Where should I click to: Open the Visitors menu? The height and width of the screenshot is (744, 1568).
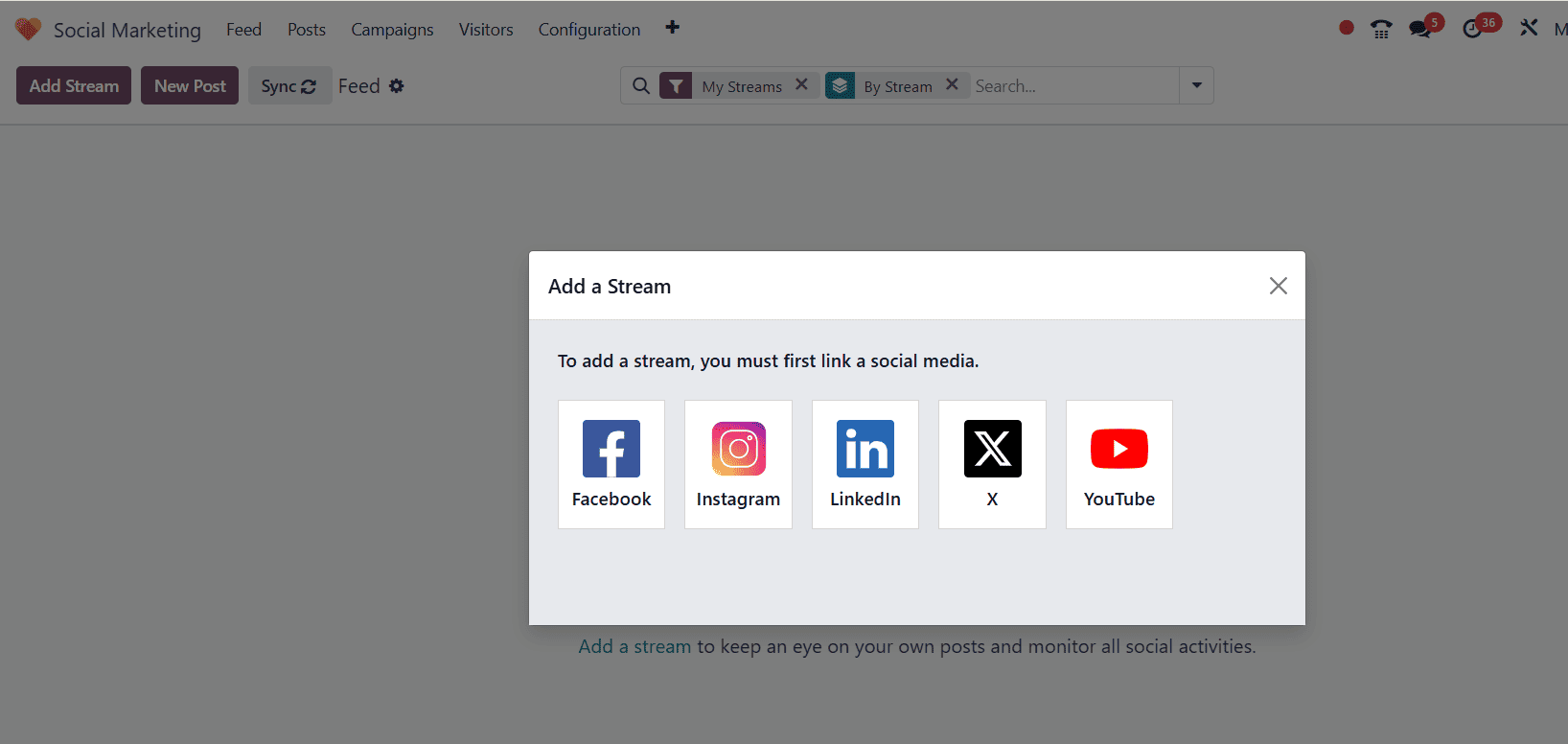pyautogui.click(x=486, y=30)
